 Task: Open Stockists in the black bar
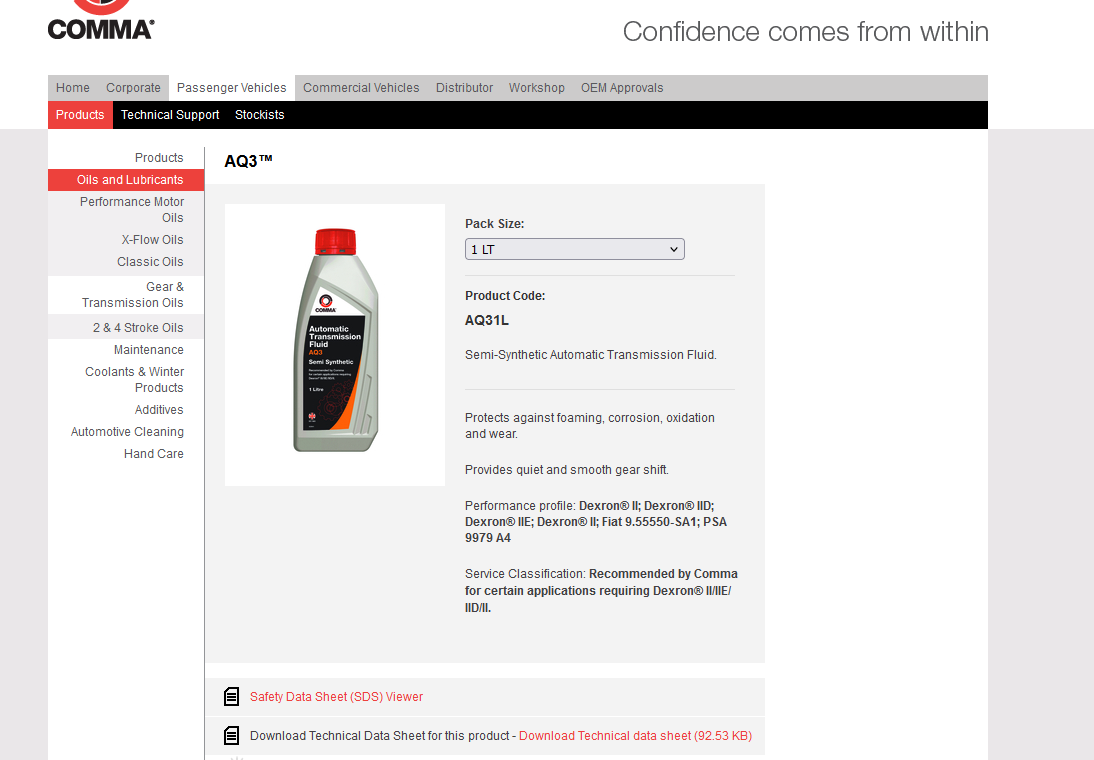coord(260,115)
